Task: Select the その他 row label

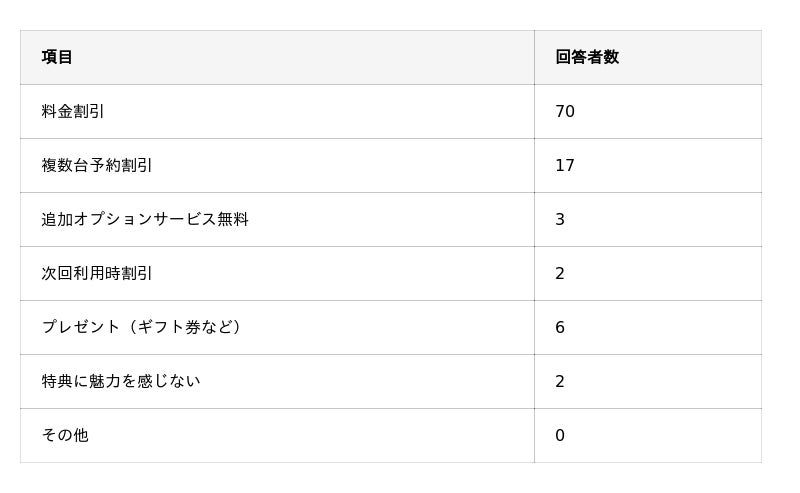Action: coord(65,435)
